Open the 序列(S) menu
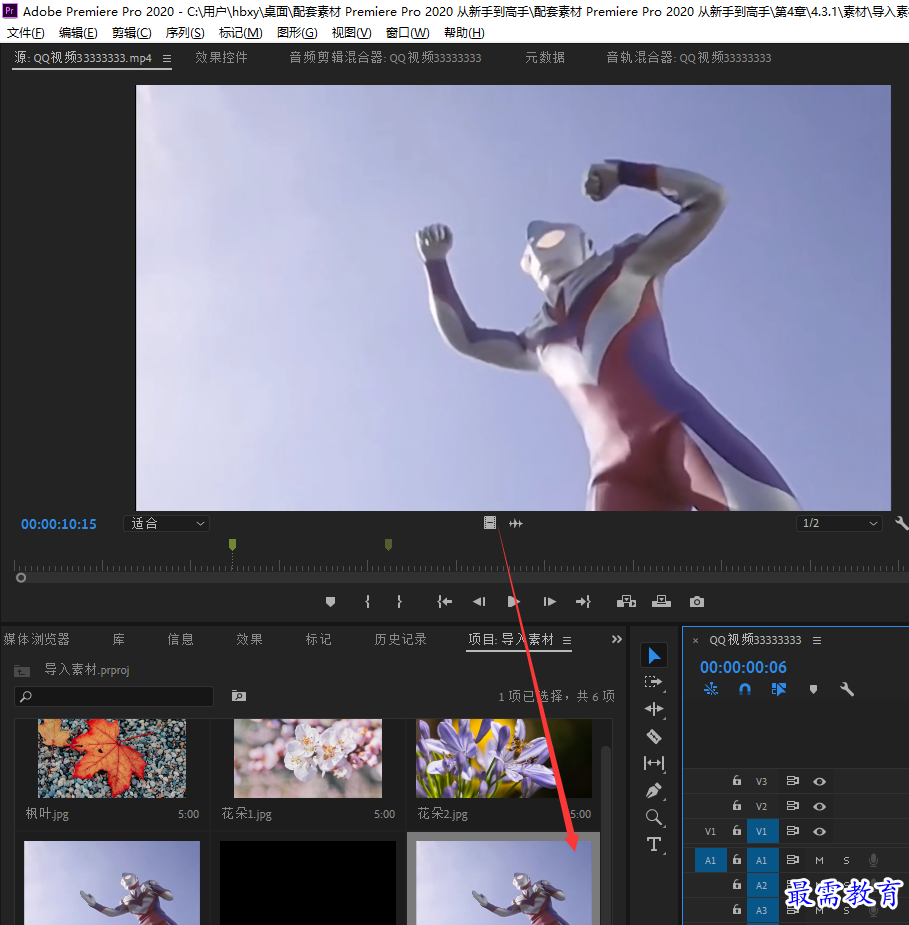Viewport: 909px width, 925px height. 185,33
